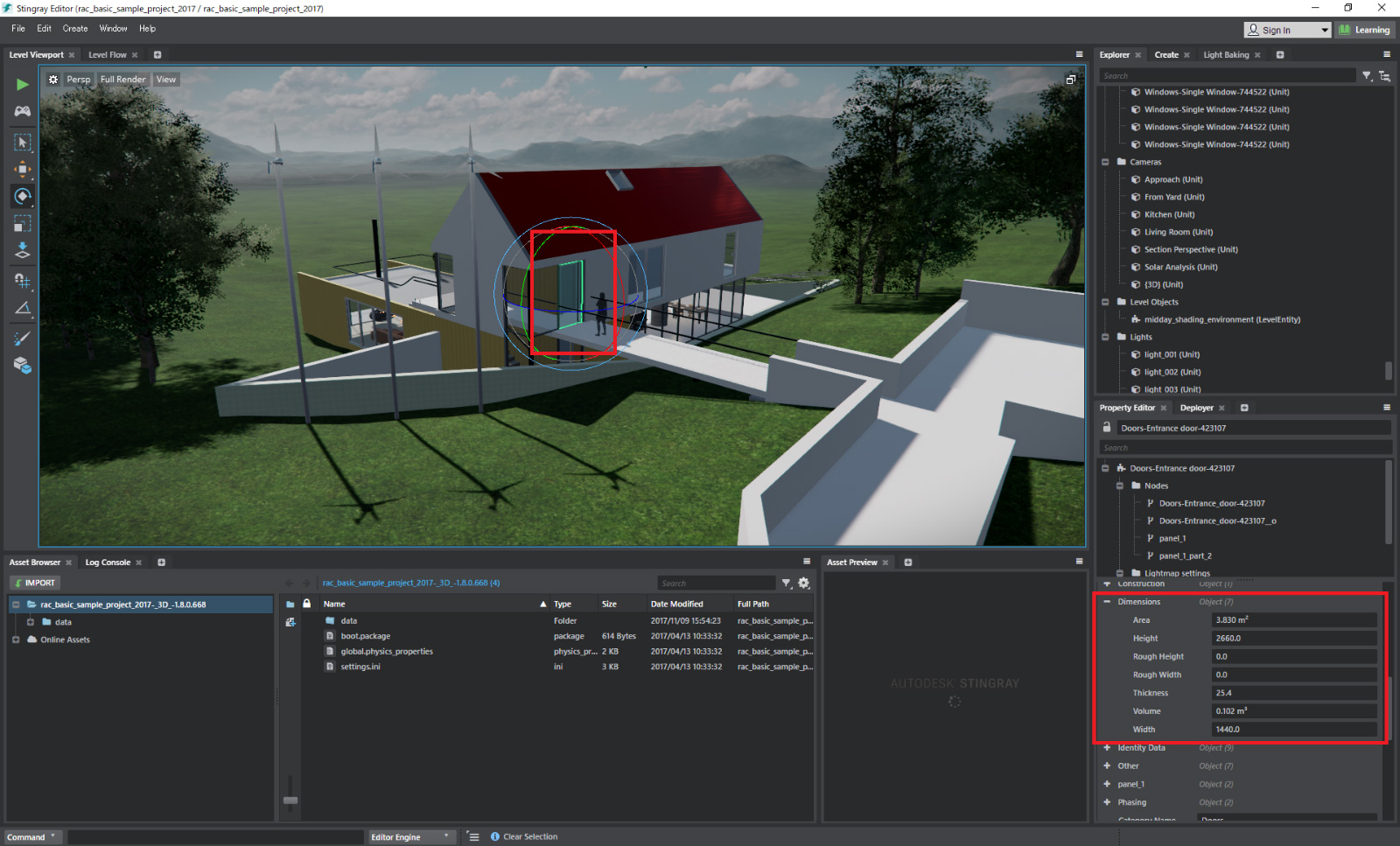Select Living Room (Unit) in Explorer
Screen dimensions: 1400x846
[1178, 232]
